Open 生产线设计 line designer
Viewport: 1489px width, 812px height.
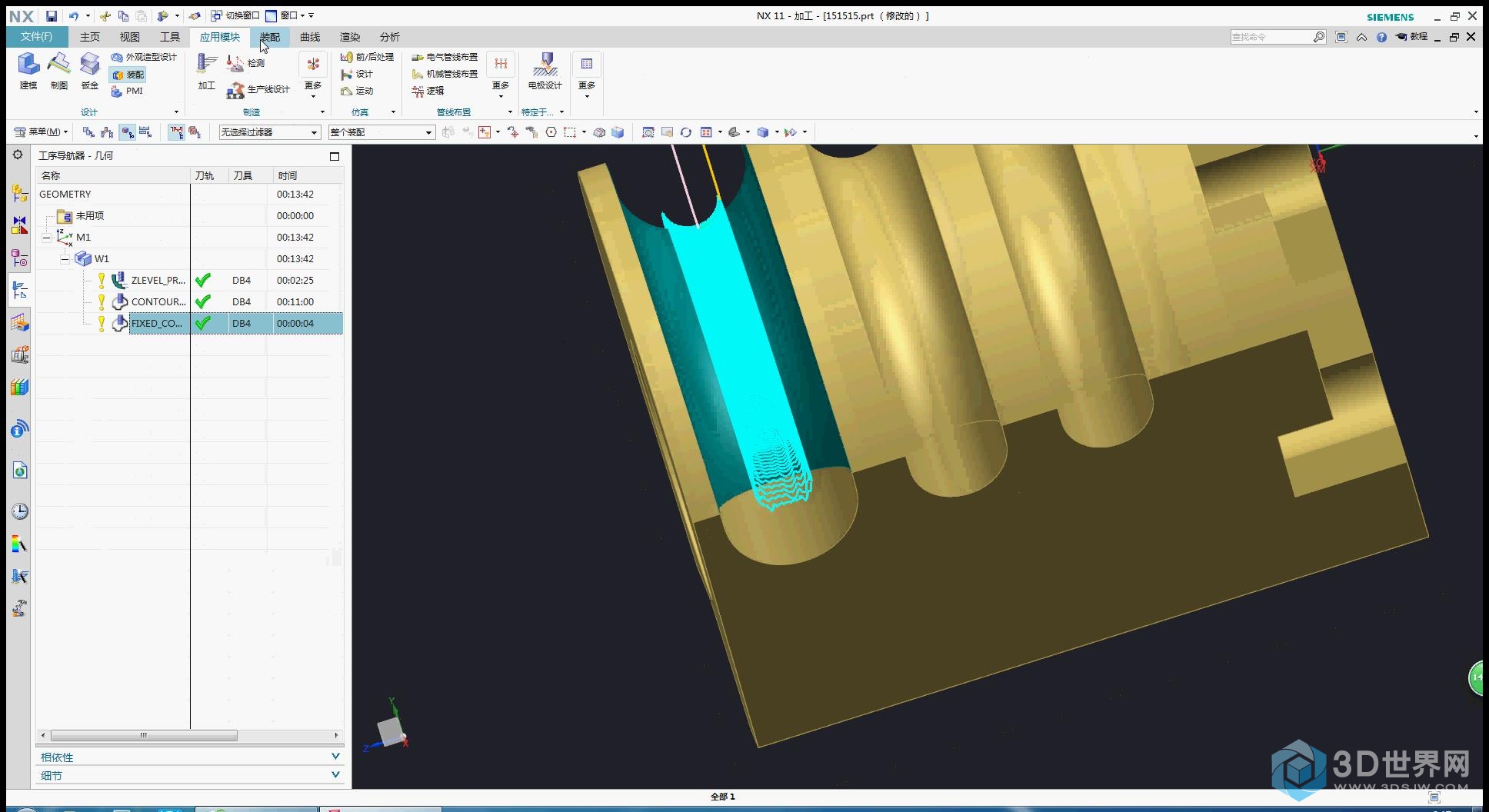(x=258, y=90)
